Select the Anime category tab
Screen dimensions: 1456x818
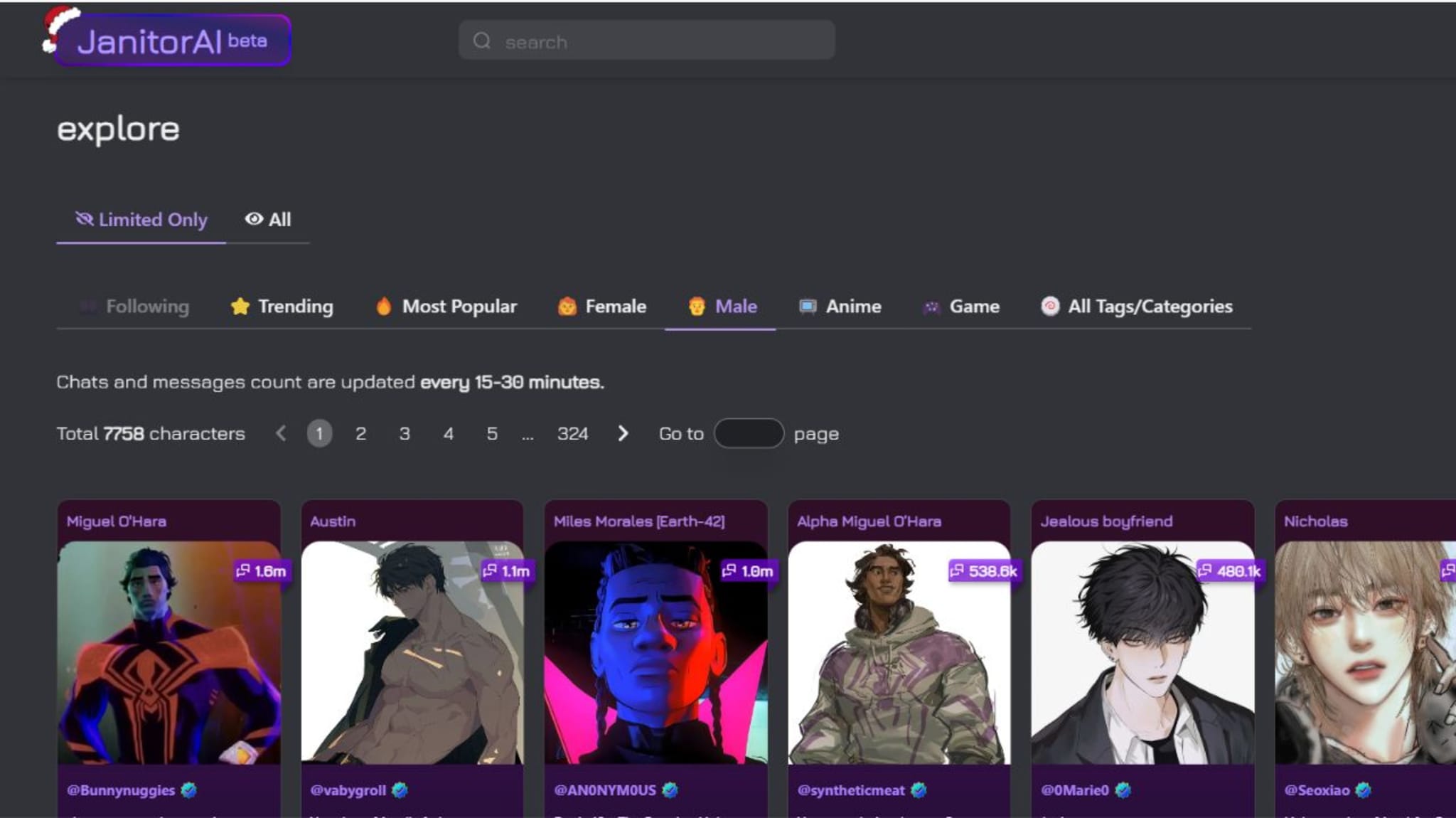pos(852,306)
